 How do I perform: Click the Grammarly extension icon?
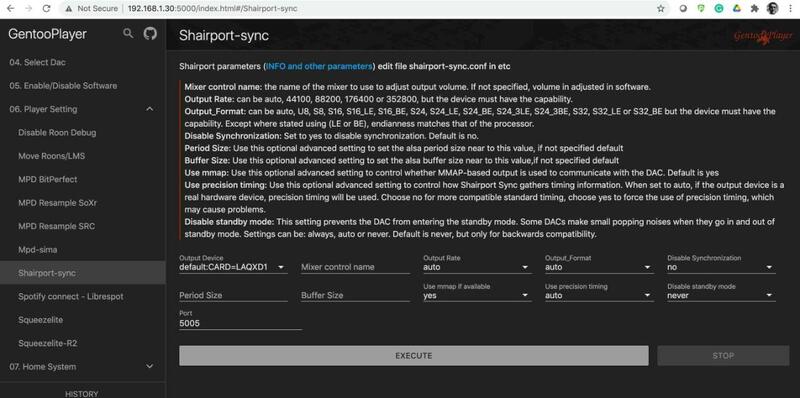[x=719, y=9]
